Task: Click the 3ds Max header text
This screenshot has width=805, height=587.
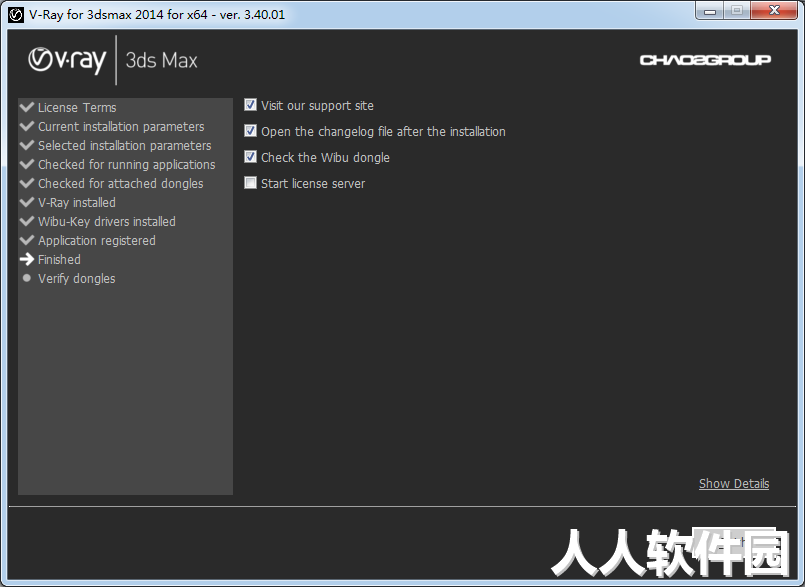Action: coord(161,61)
